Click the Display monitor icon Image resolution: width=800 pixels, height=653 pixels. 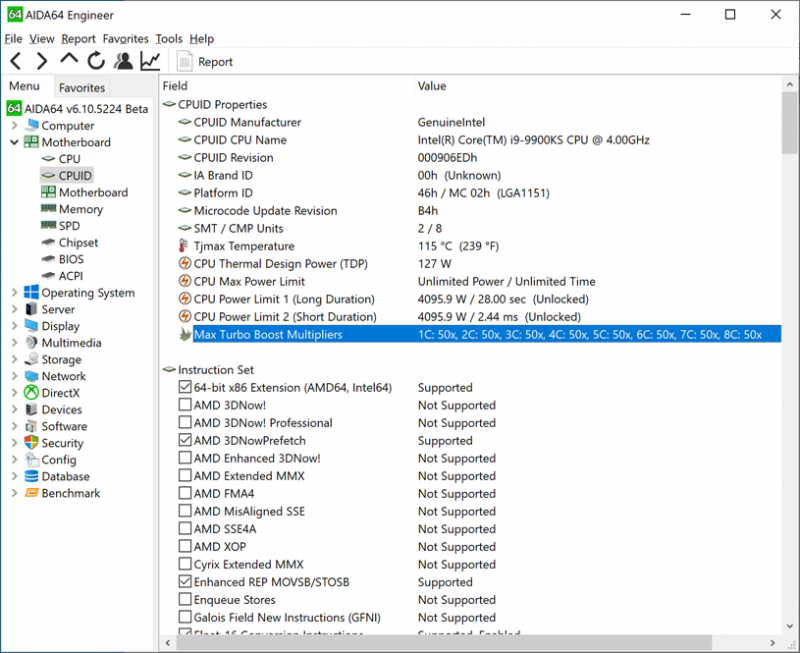(x=32, y=325)
